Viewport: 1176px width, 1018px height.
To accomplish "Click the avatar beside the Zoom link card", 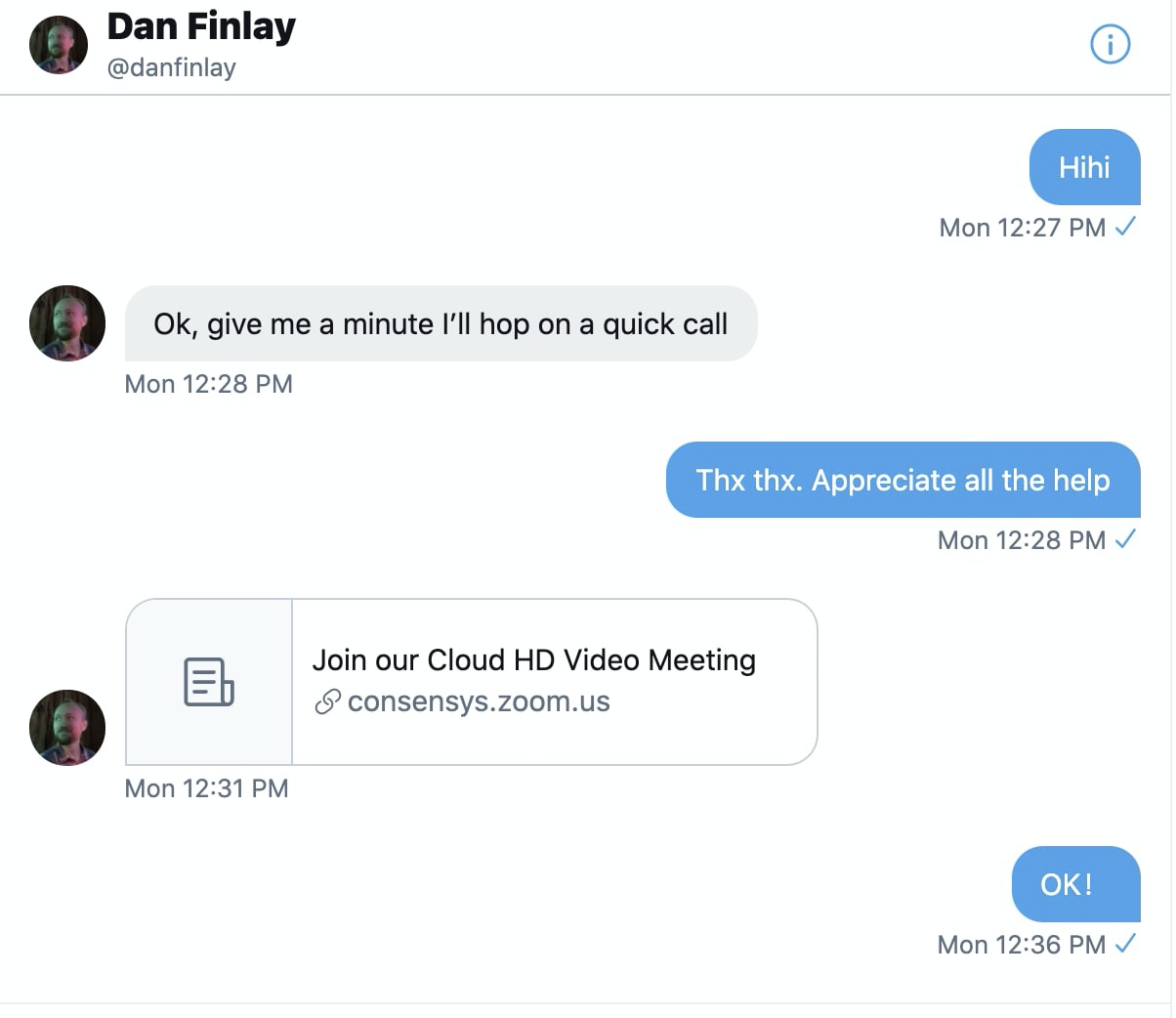I will click(x=67, y=728).
